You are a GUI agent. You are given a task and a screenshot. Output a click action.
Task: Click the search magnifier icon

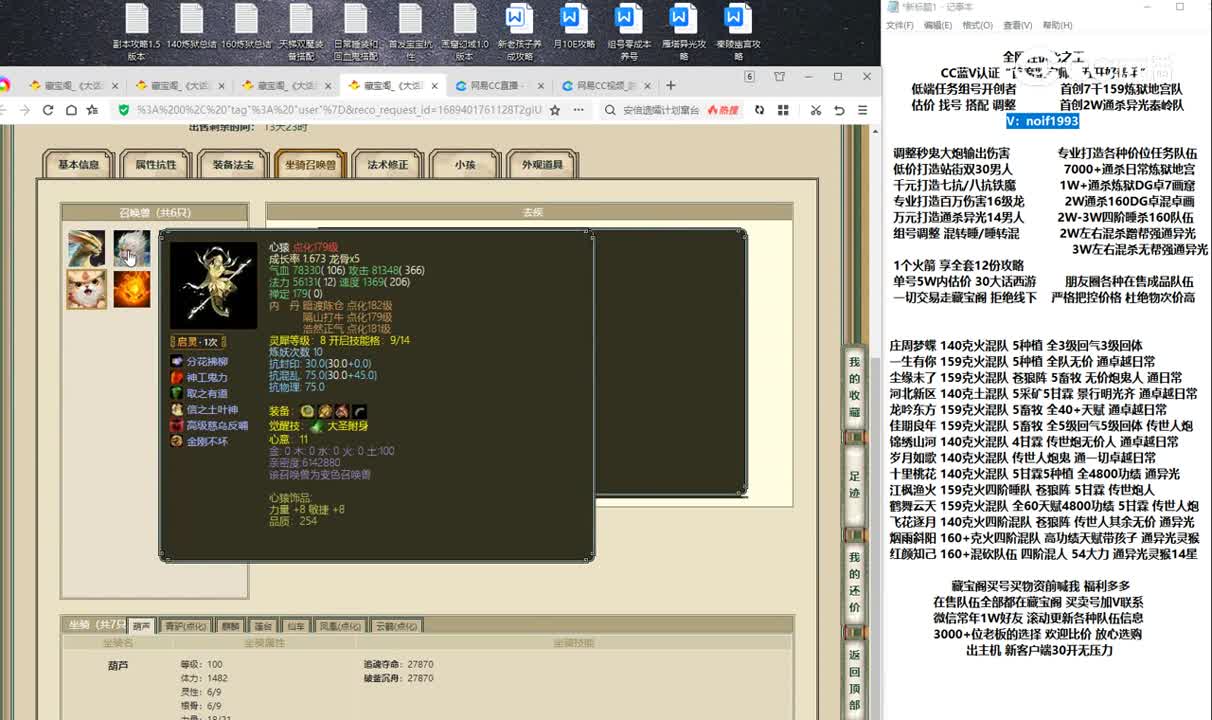[x=610, y=110]
